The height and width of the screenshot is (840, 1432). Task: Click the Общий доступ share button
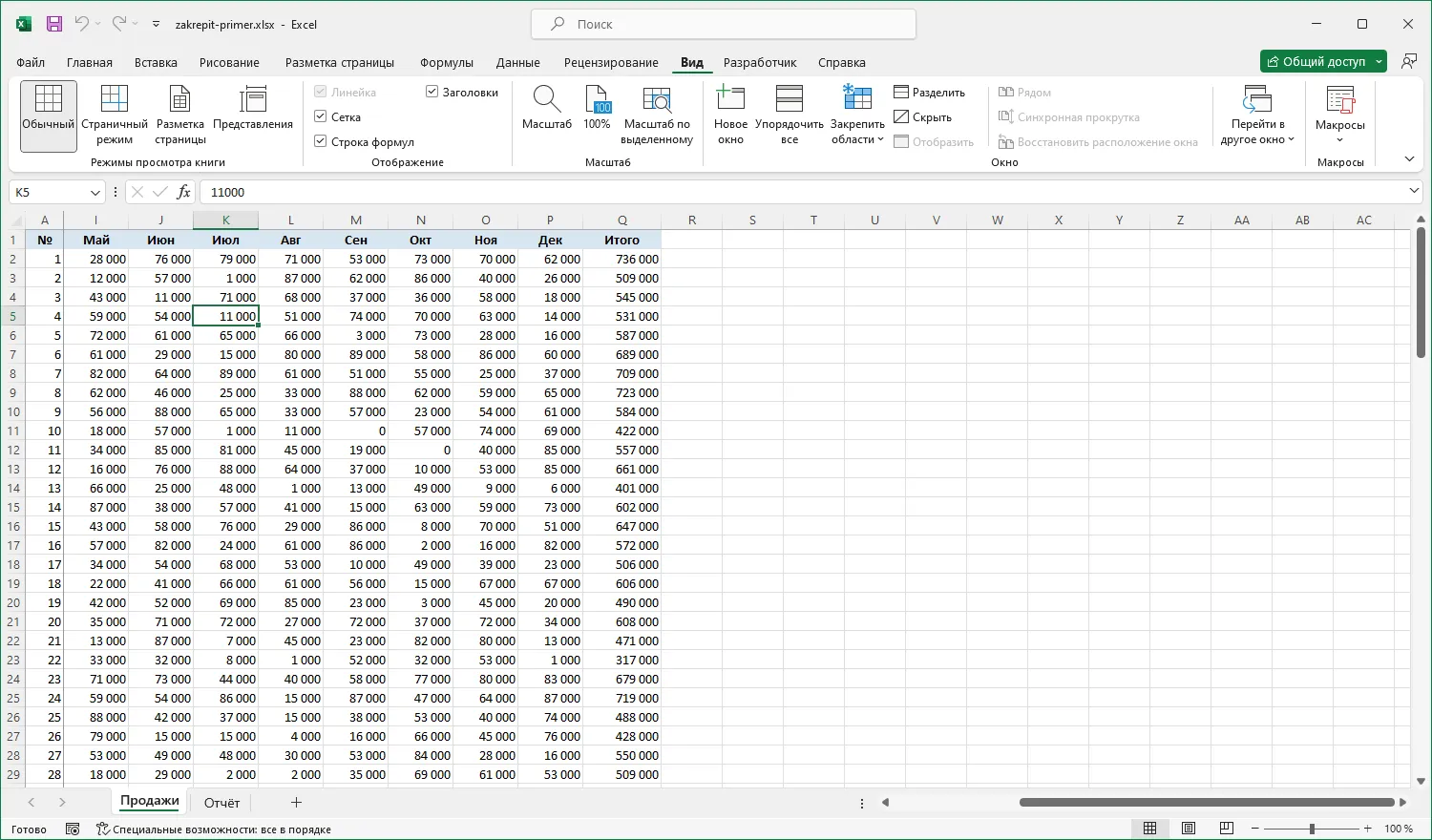tap(1316, 62)
